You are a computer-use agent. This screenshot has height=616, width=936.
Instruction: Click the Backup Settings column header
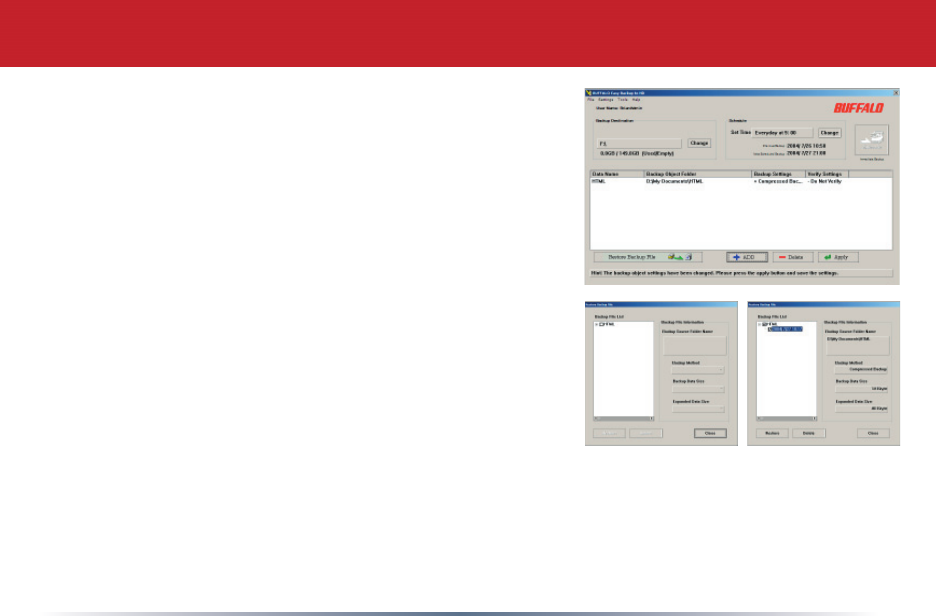tap(778, 174)
